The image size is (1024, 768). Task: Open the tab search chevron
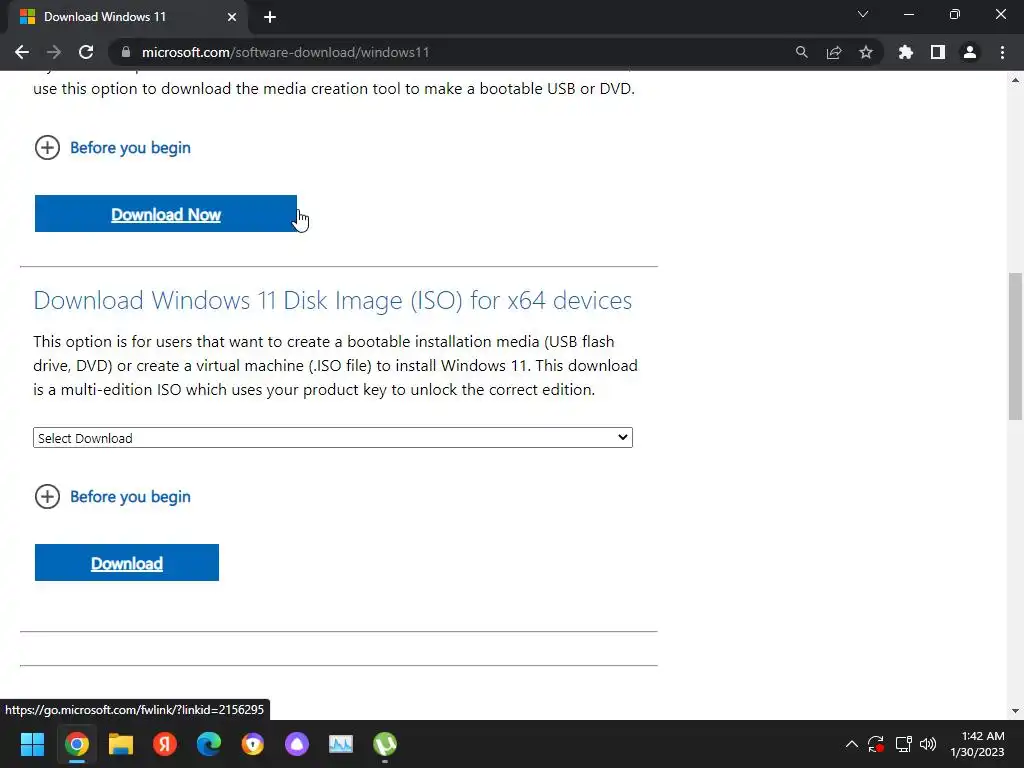tap(863, 14)
